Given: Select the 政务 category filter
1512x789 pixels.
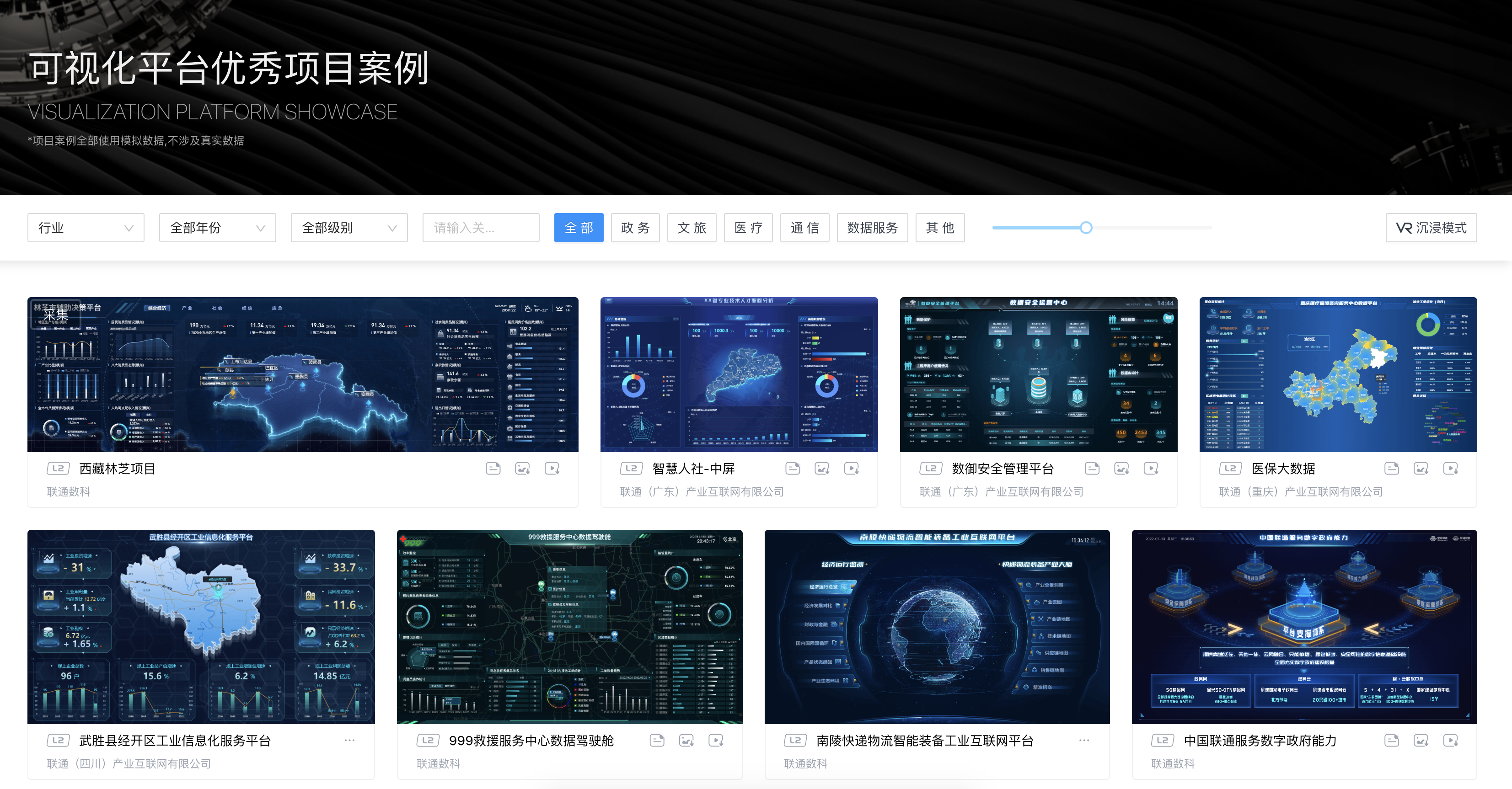Looking at the screenshot, I should (x=635, y=228).
